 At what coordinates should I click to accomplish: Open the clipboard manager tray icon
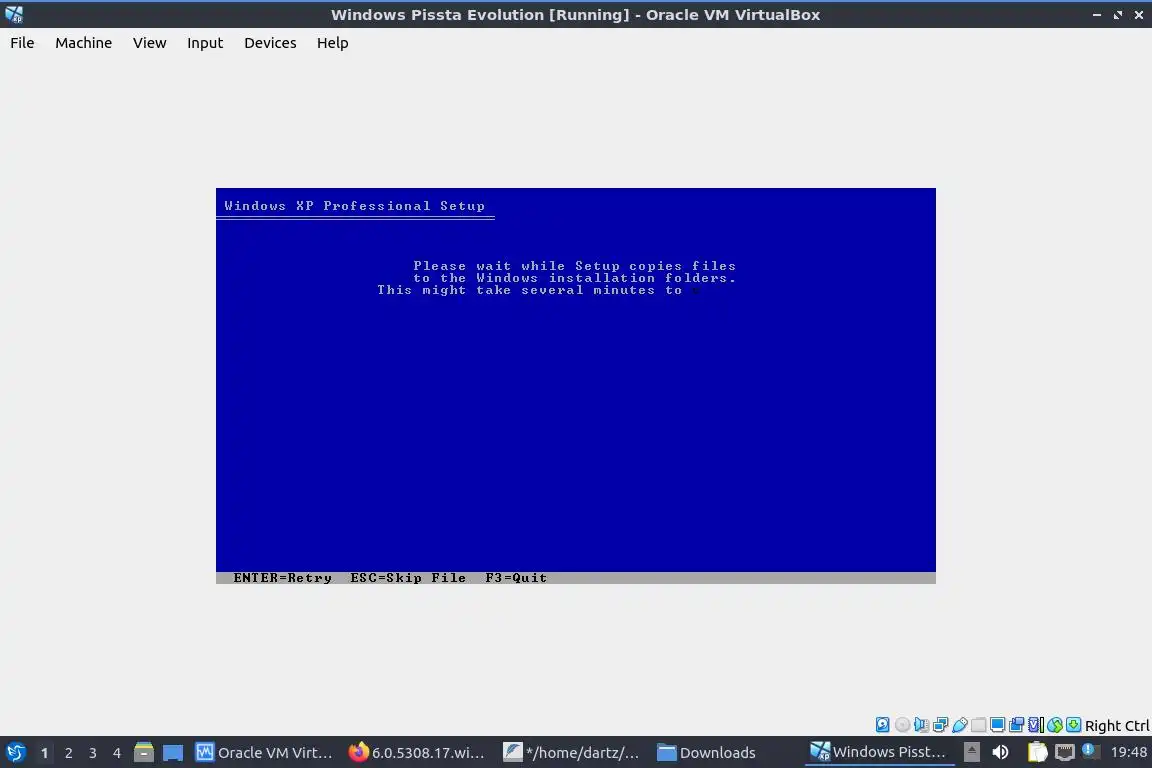point(1037,752)
